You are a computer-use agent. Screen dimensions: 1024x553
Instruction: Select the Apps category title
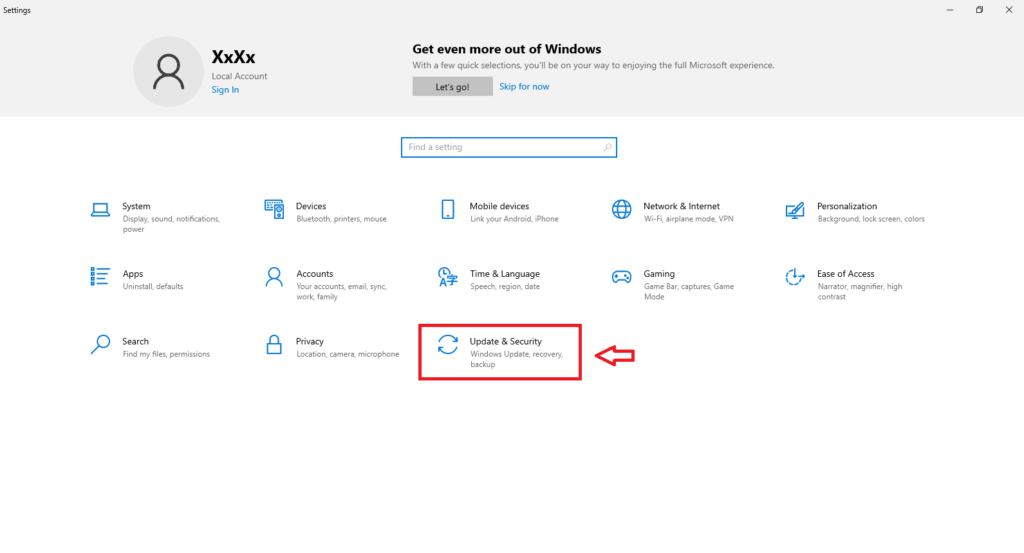point(133,274)
